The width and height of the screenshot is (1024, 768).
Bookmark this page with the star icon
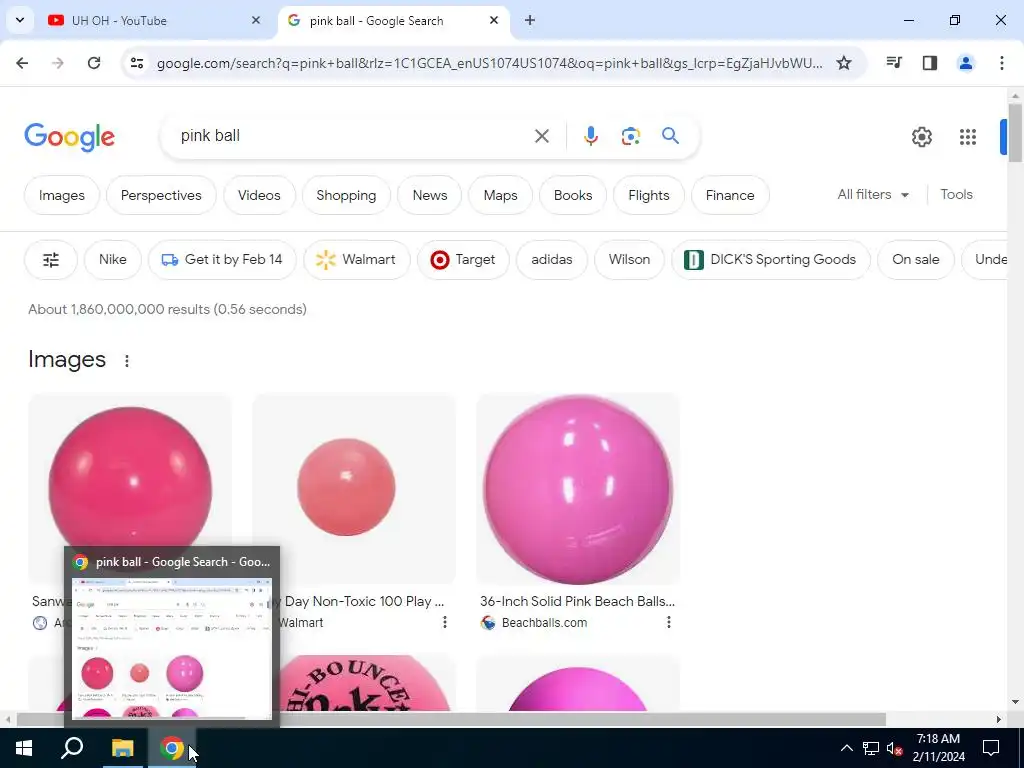point(844,63)
